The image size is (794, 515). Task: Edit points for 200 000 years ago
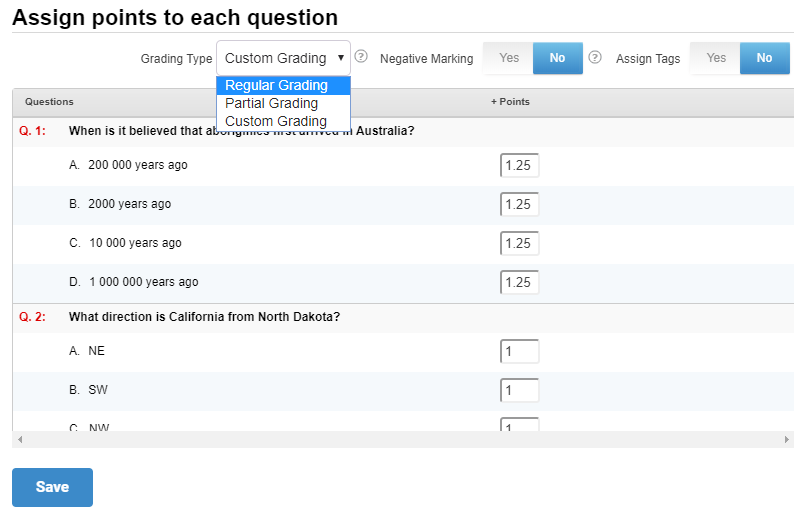[519, 165]
